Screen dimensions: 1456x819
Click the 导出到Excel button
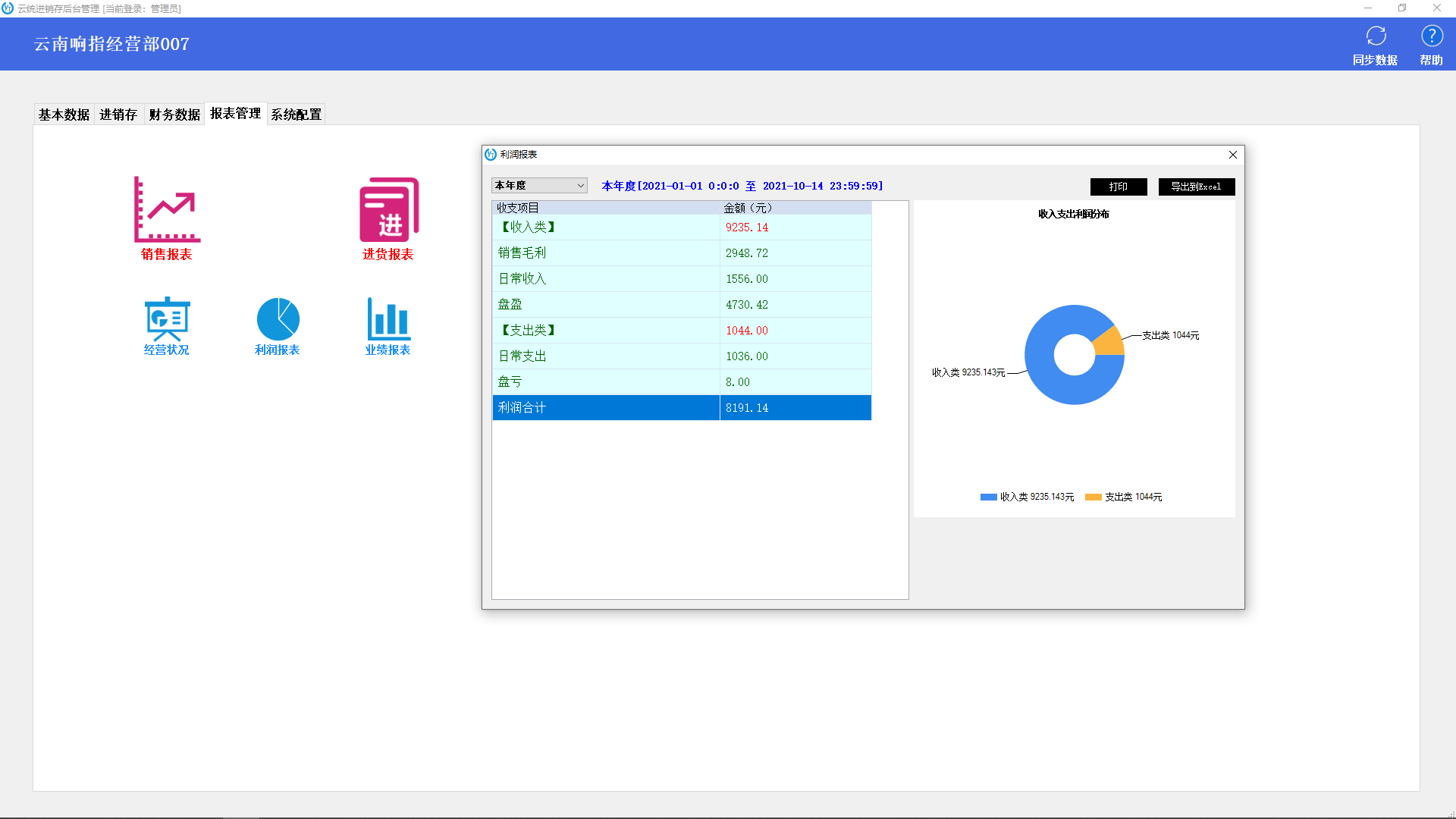pos(1196,186)
